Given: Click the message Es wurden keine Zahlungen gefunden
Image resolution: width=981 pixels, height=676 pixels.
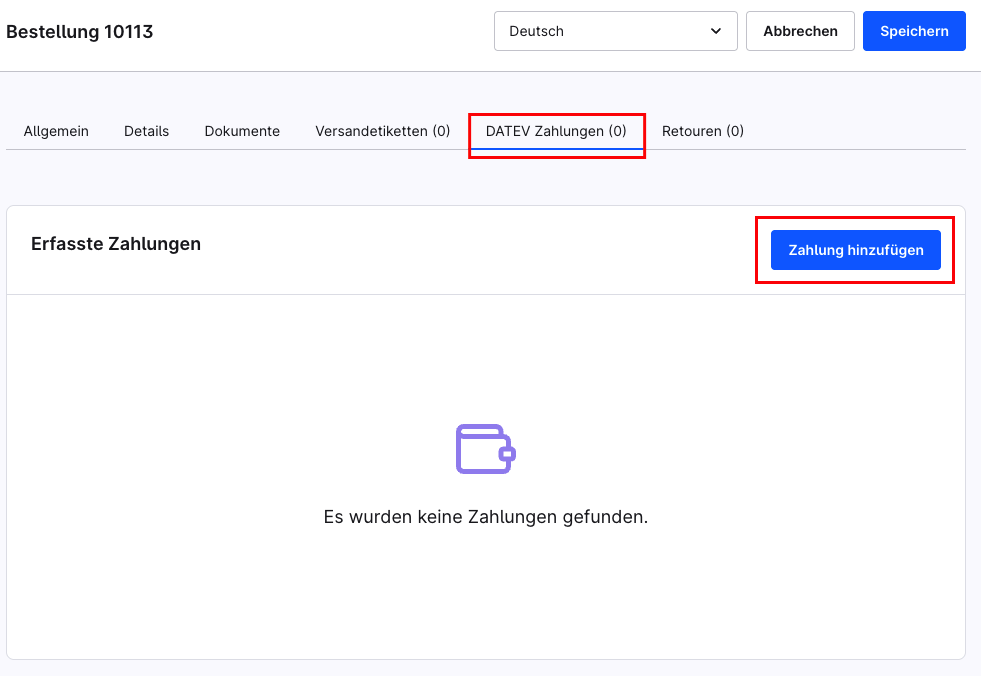Looking at the screenshot, I should click(x=484, y=517).
